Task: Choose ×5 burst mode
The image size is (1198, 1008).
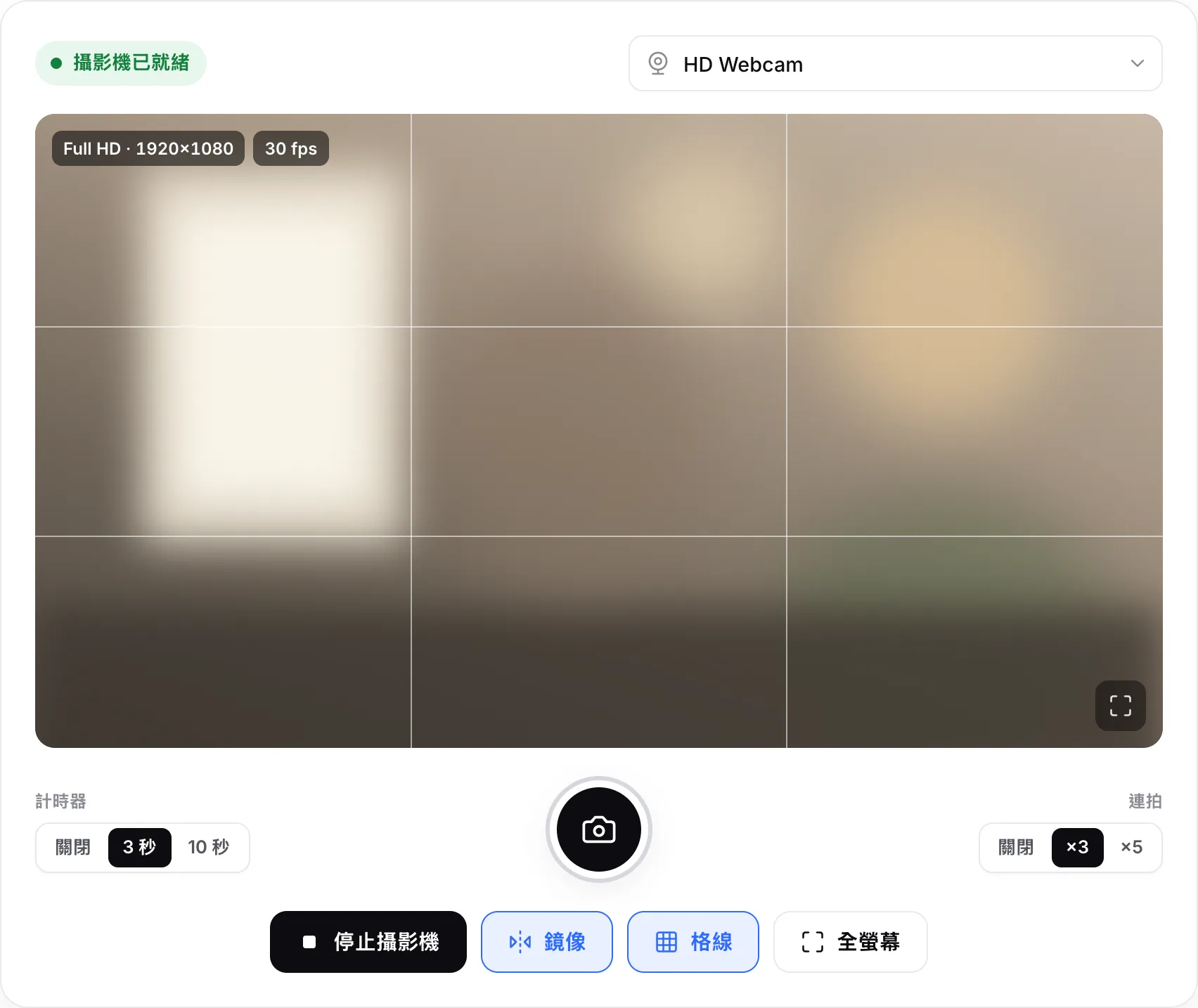Action: (x=1131, y=848)
